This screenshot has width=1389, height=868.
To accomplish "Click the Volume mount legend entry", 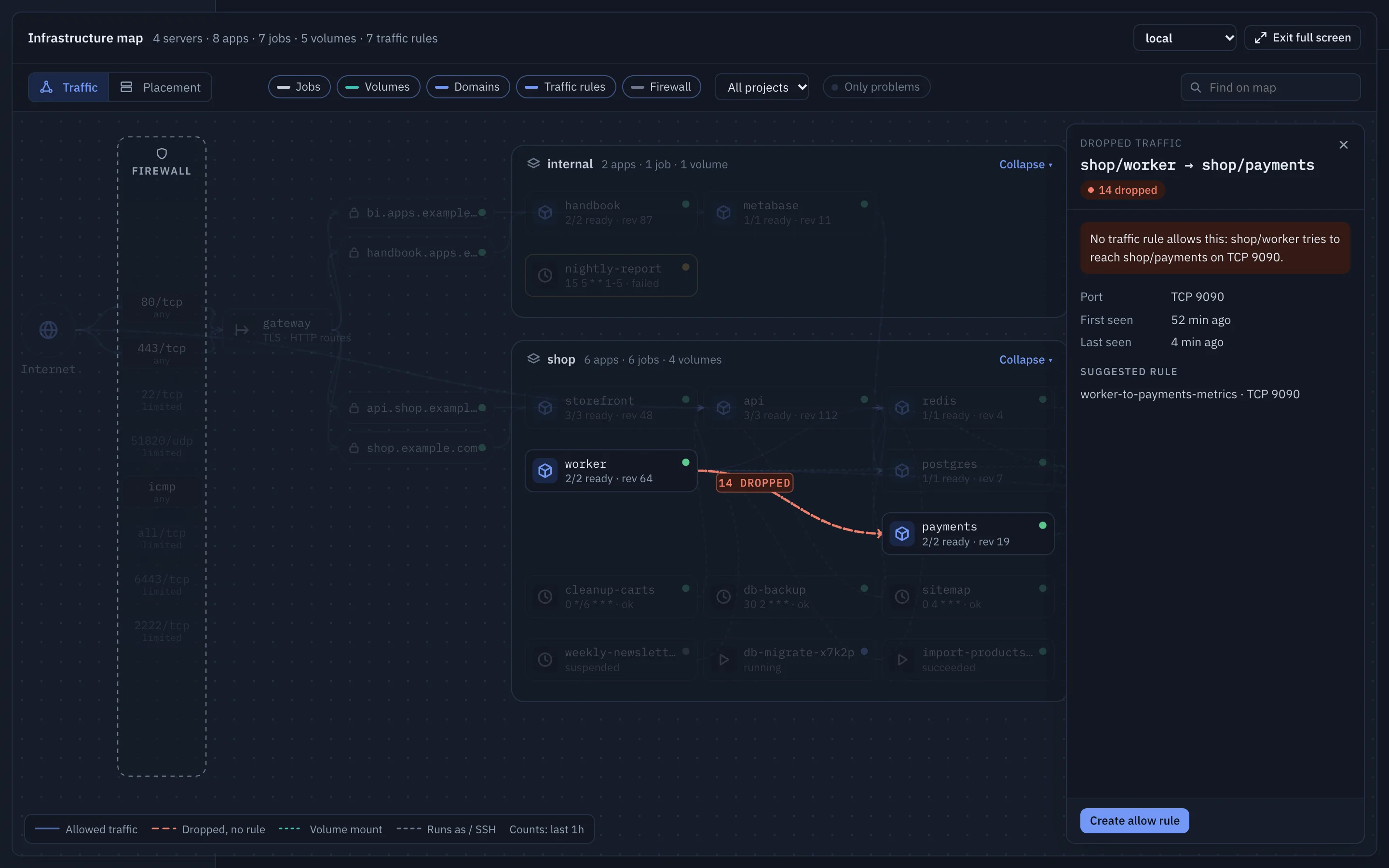I will coord(330,829).
